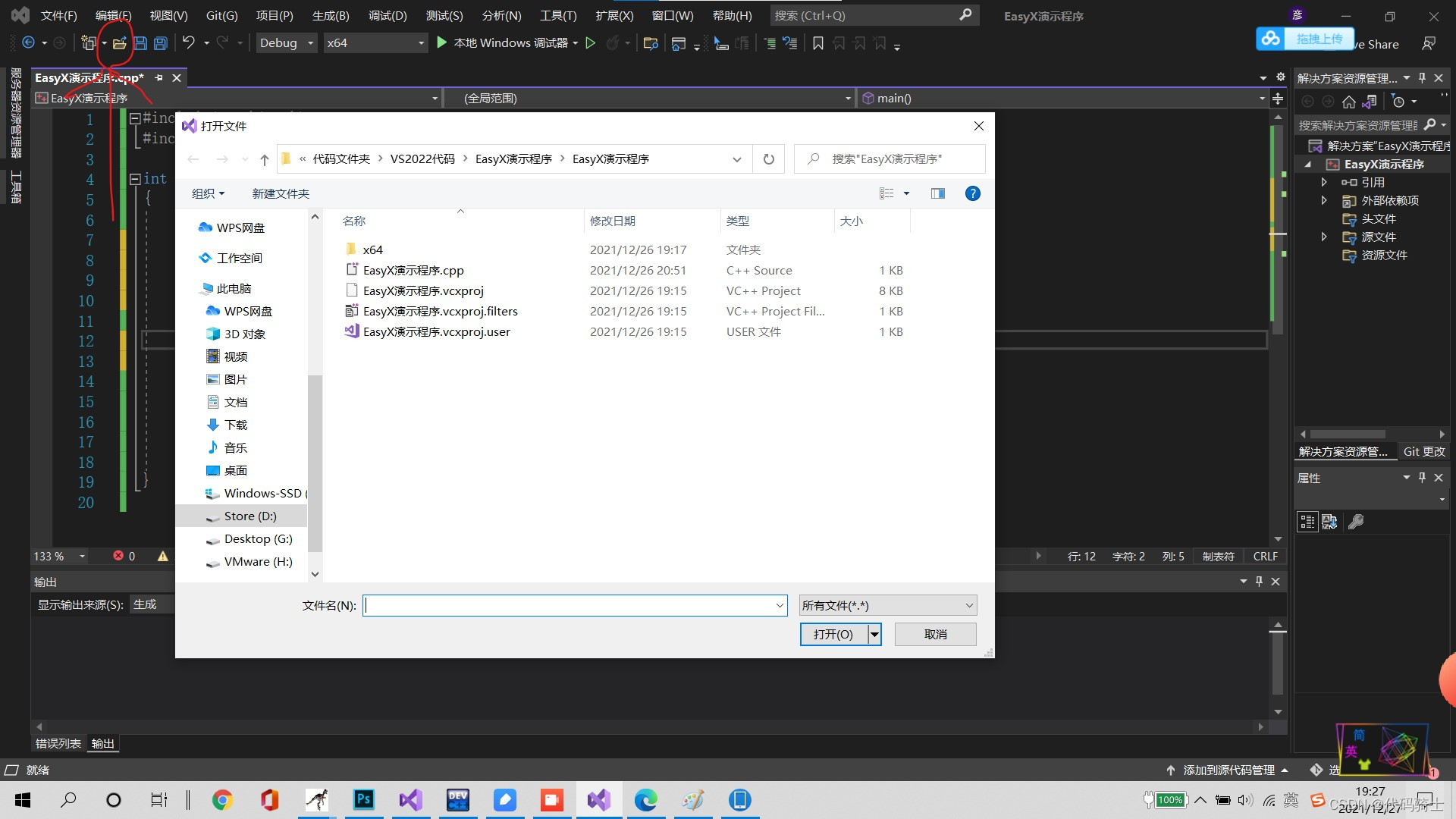Click the green Start Debugging arrow
This screenshot has width=1456, height=819.
click(x=441, y=43)
